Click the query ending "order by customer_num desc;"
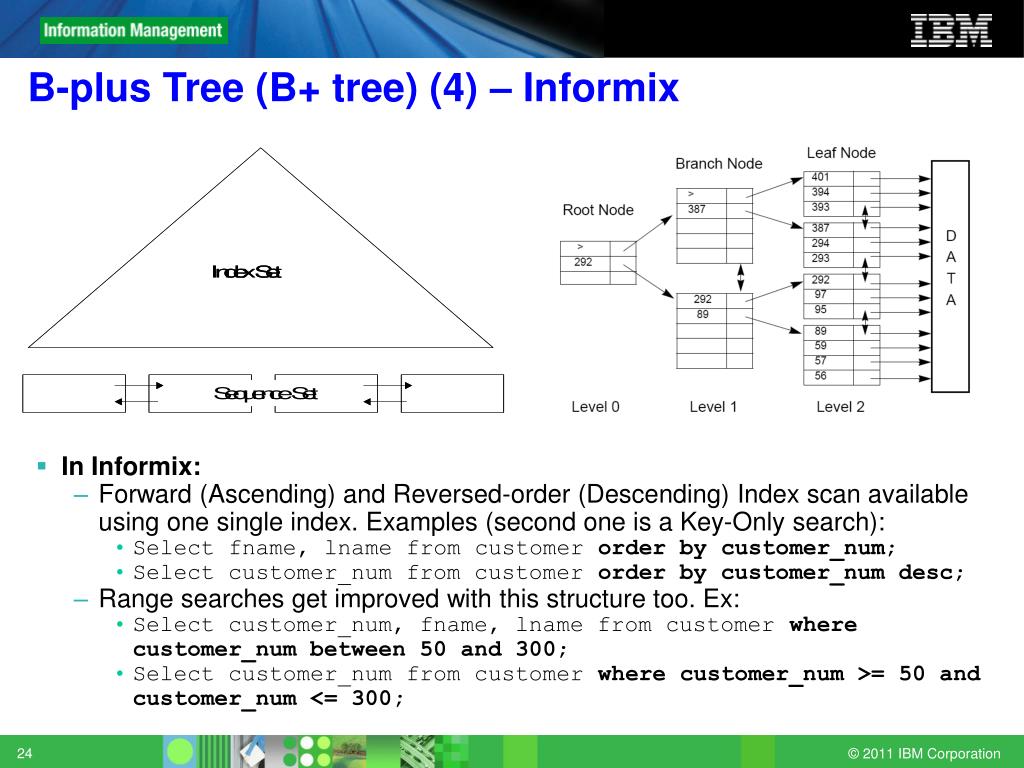The image size is (1024, 768). [549, 573]
